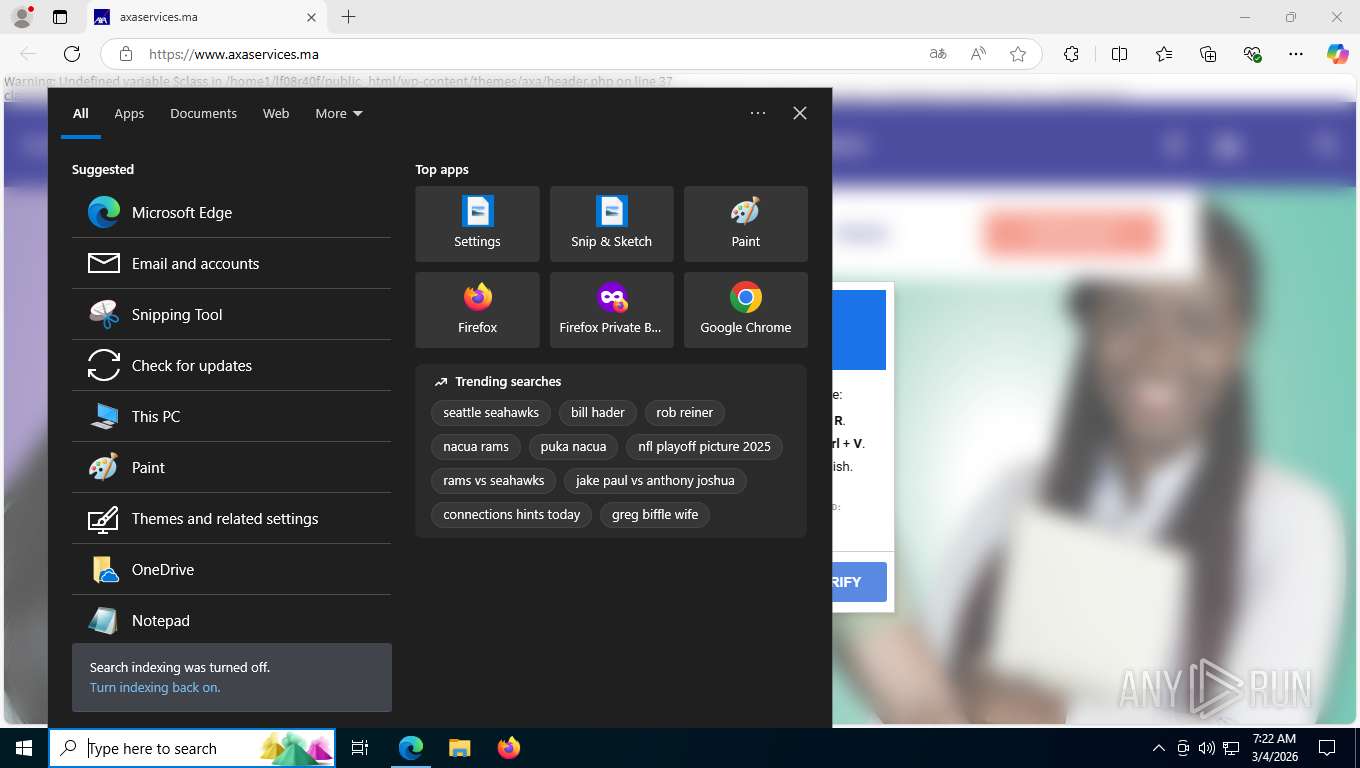Viewport: 1360px width, 768px height.
Task: Add page to favorites star icon
Action: click(x=1018, y=54)
